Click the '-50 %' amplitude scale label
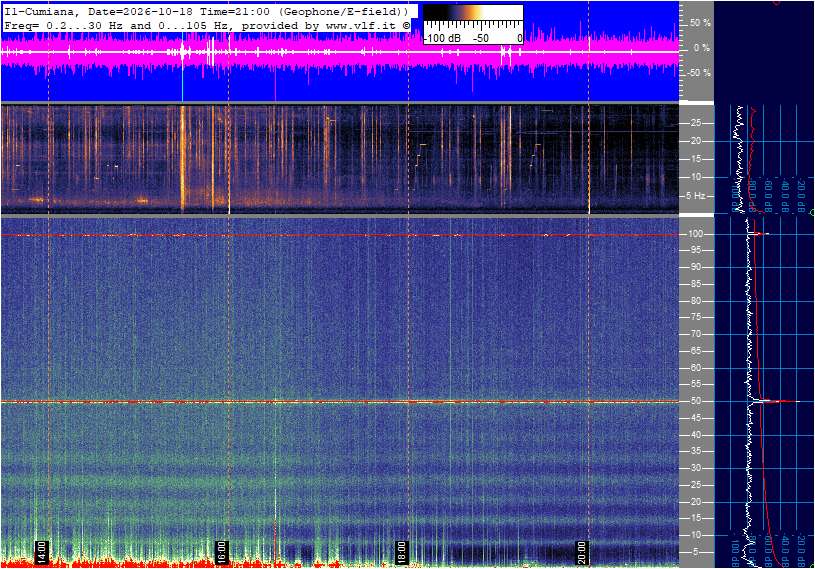815x569 pixels. pos(698,73)
